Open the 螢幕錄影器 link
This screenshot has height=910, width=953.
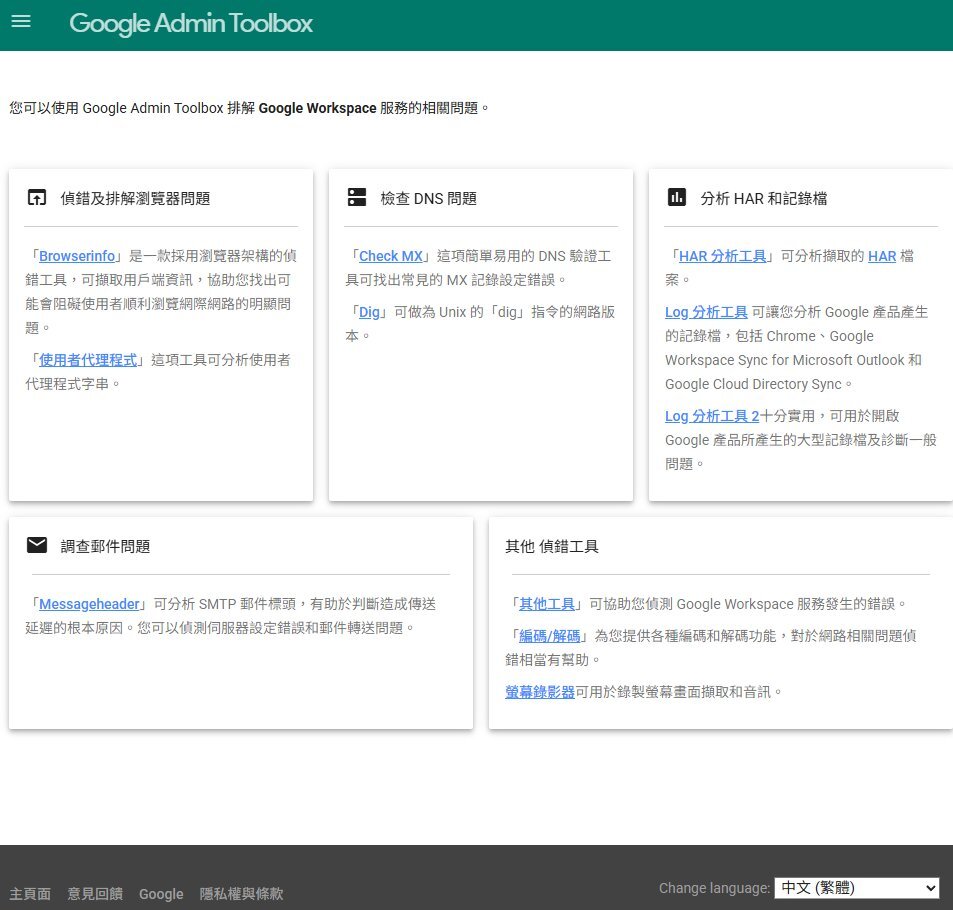click(x=540, y=691)
